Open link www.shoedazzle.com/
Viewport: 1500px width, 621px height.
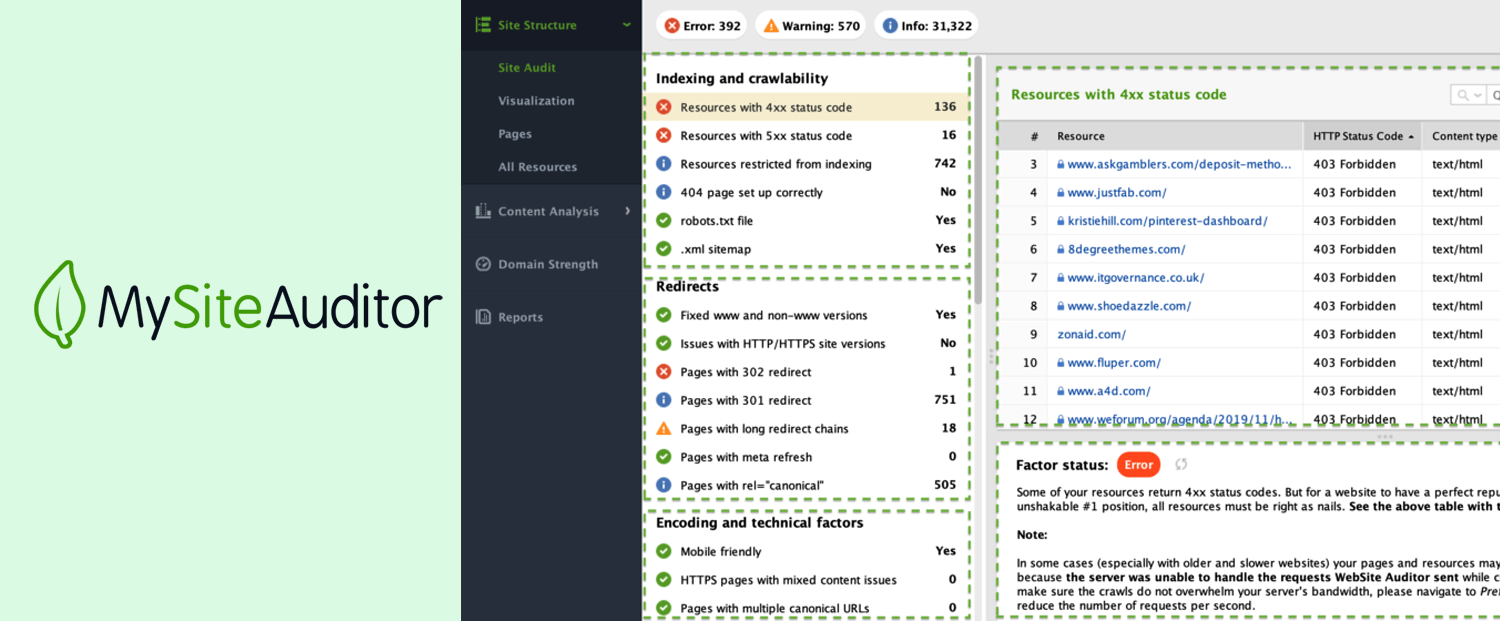tap(1129, 306)
